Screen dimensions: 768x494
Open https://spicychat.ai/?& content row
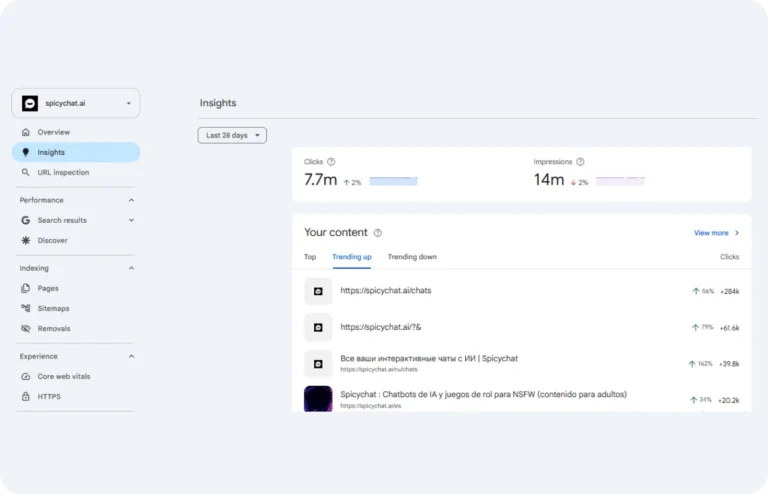tap(522, 328)
